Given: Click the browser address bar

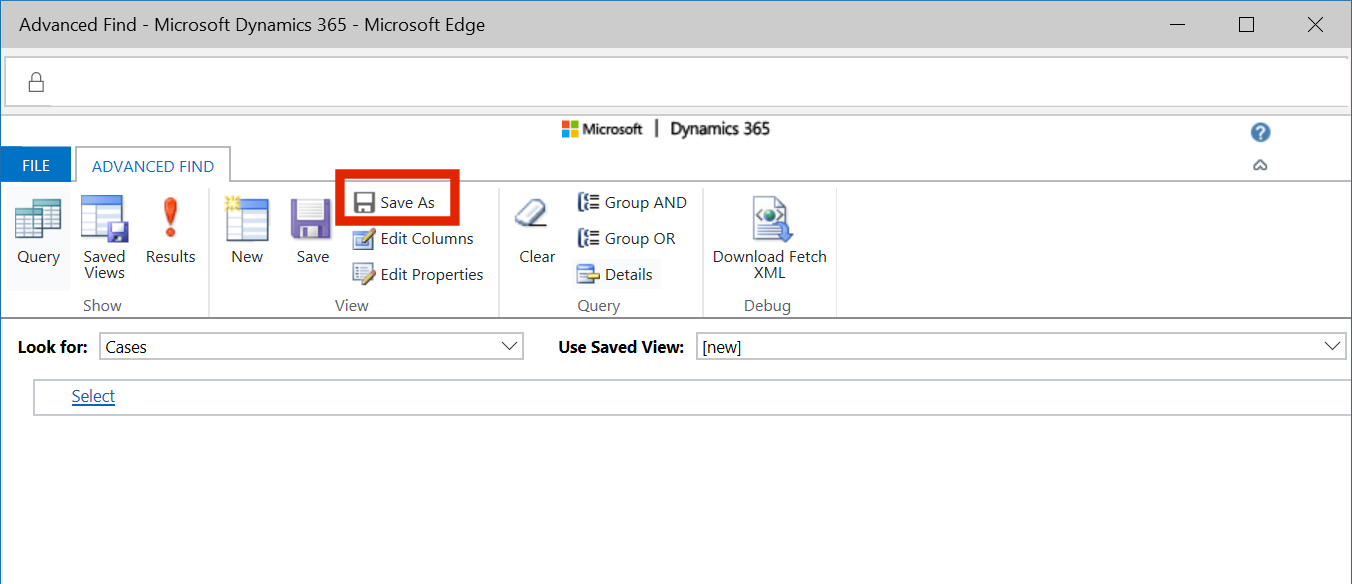Looking at the screenshot, I should [x=676, y=82].
